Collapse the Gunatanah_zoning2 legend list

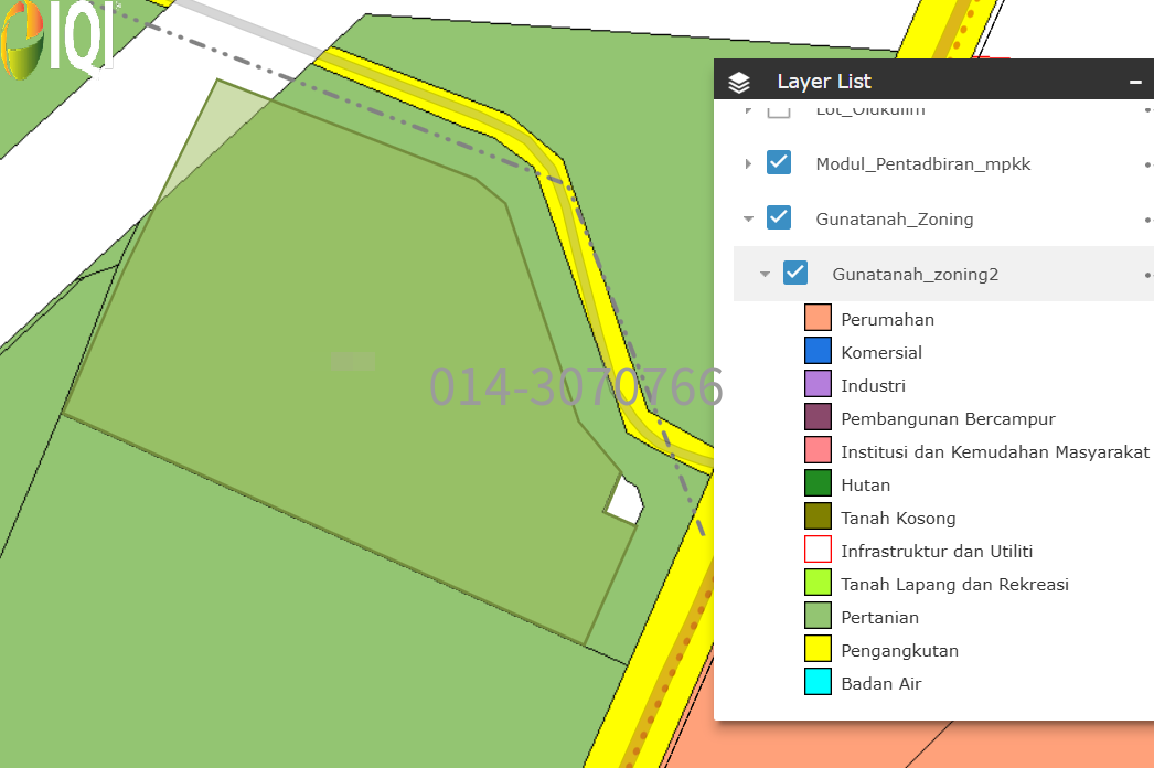pyautogui.click(x=764, y=274)
